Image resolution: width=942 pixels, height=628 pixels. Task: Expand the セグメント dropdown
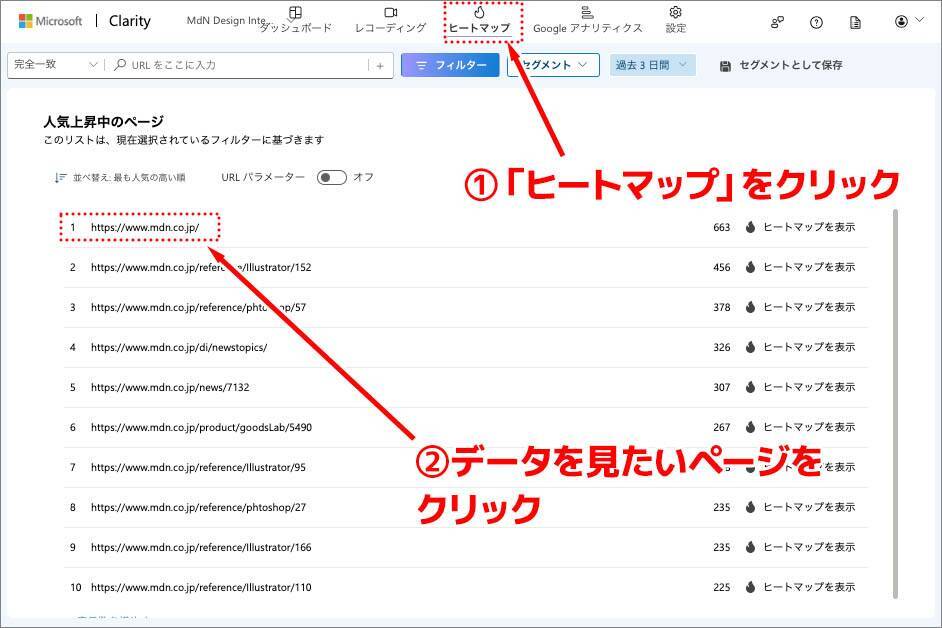(x=553, y=65)
